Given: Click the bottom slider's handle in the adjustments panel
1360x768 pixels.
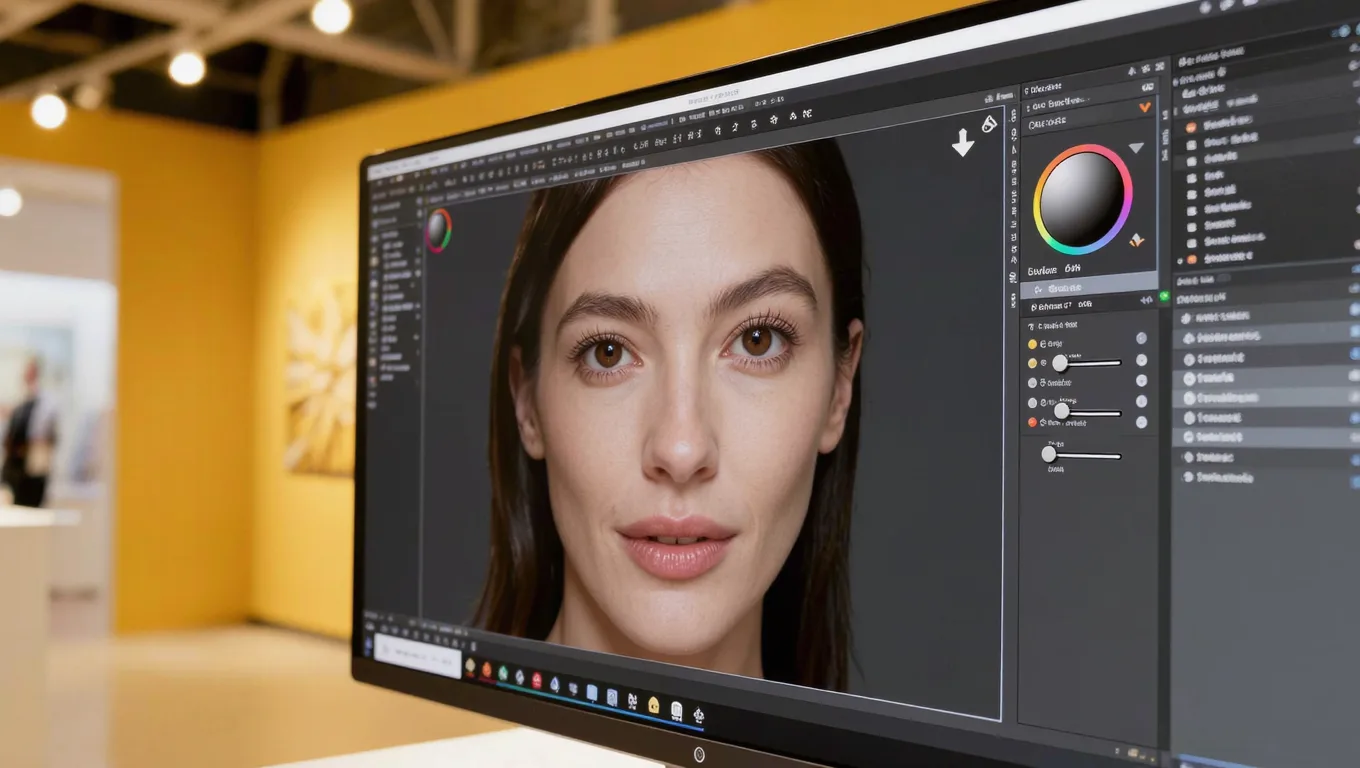Looking at the screenshot, I should click(1049, 454).
